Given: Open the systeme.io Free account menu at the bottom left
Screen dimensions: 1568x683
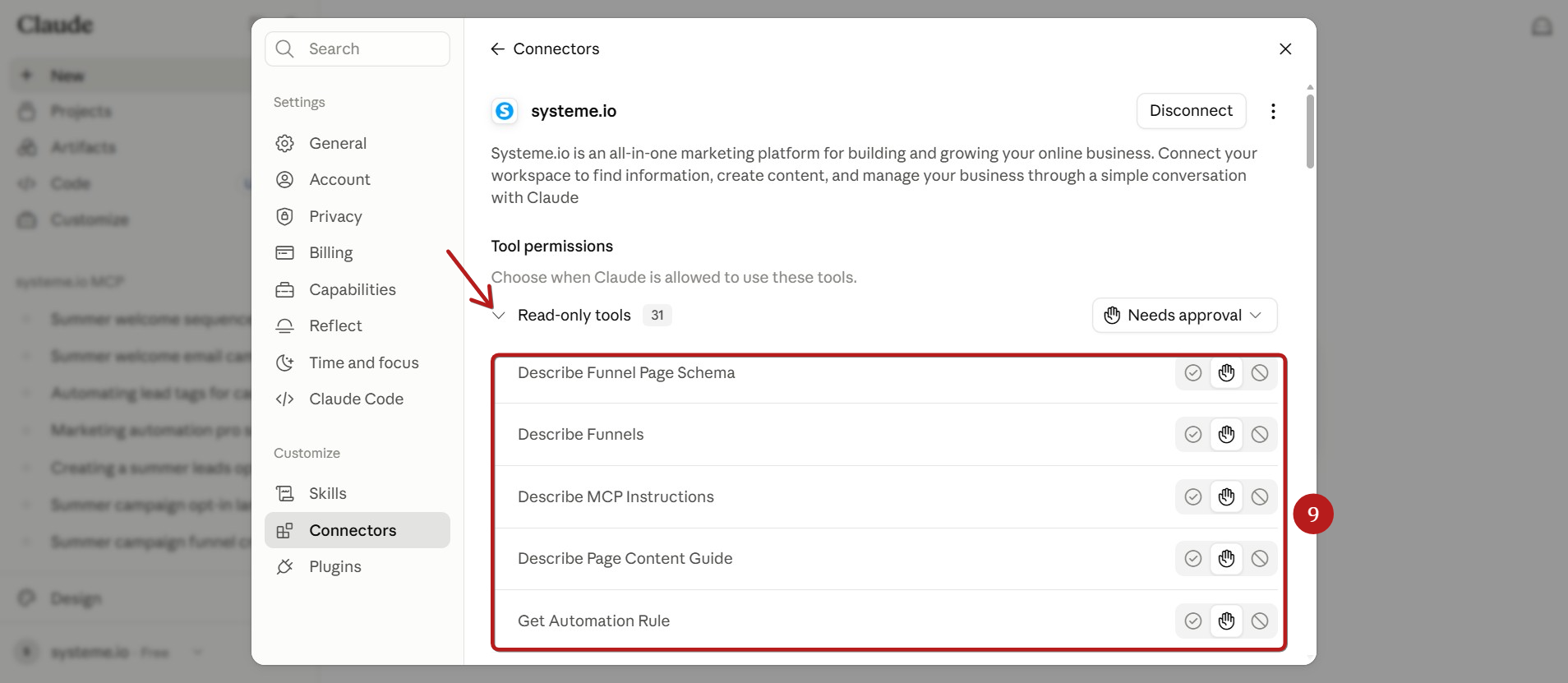Looking at the screenshot, I should coord(109,653).
